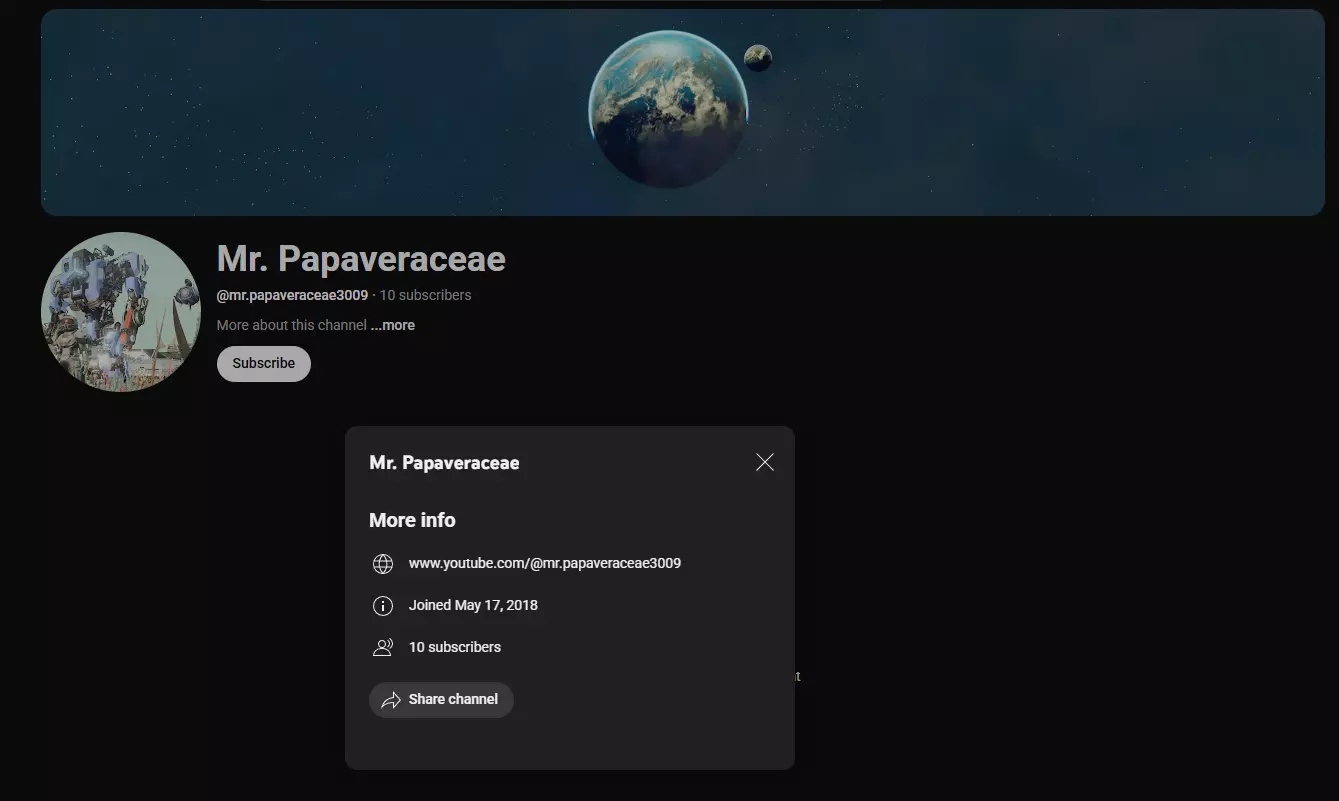Image resolution: width=1339 pixels, height=801 pixels.
Task: Click the subscribers people icon in dialog
Action: pos(383,648)
